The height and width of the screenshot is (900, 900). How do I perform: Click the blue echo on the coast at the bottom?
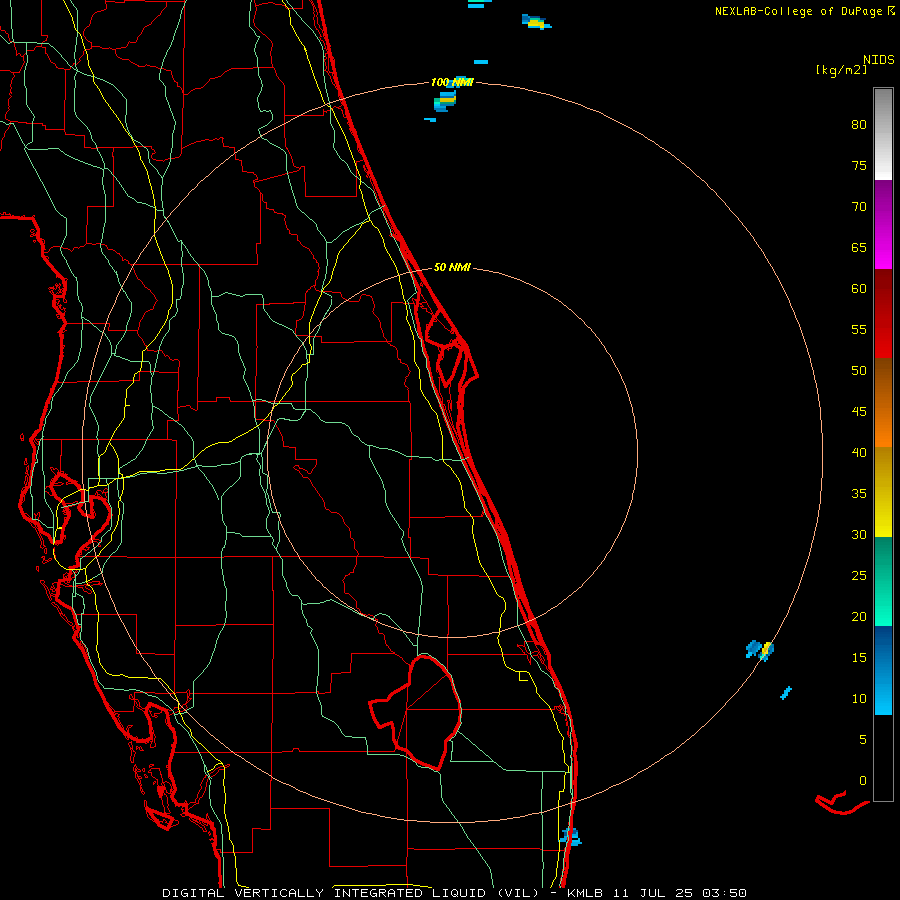point(570,836)
